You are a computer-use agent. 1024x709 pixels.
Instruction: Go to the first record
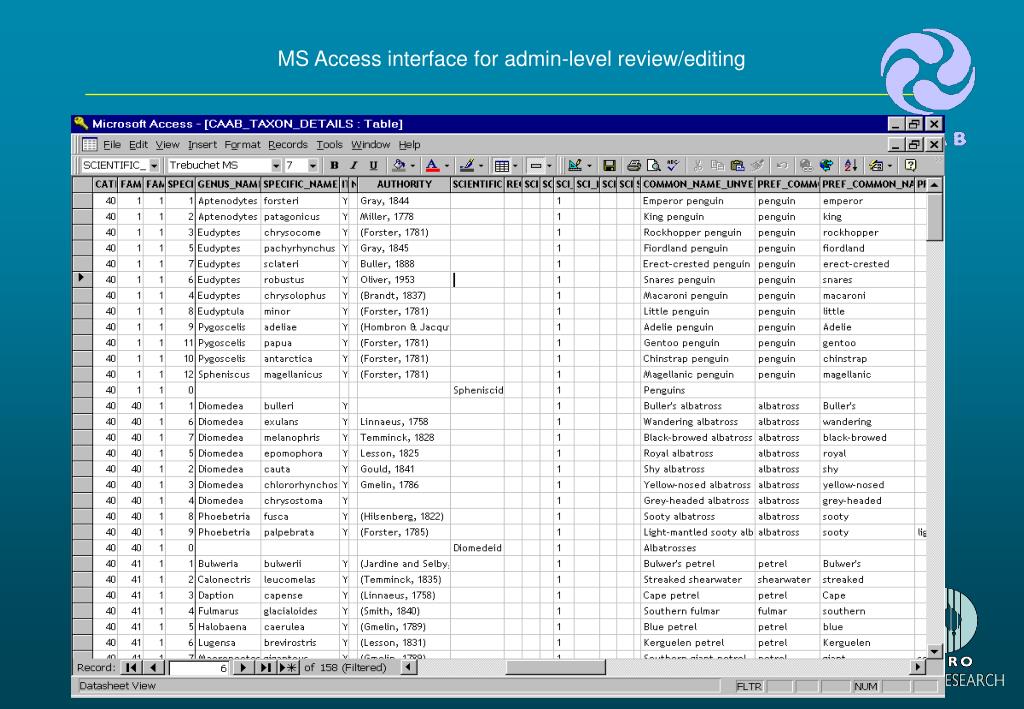coord(131,667)
